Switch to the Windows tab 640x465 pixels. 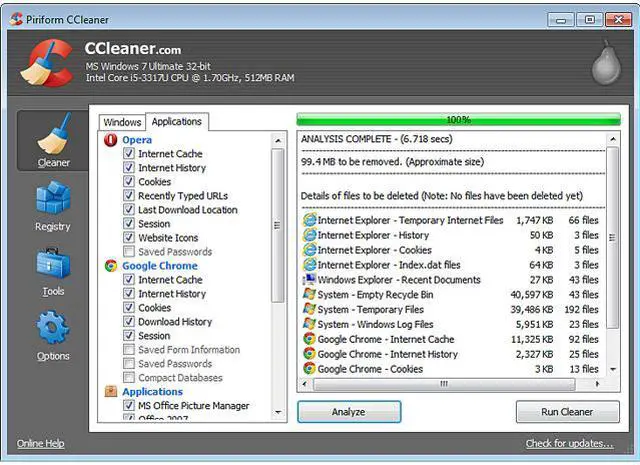122,122
